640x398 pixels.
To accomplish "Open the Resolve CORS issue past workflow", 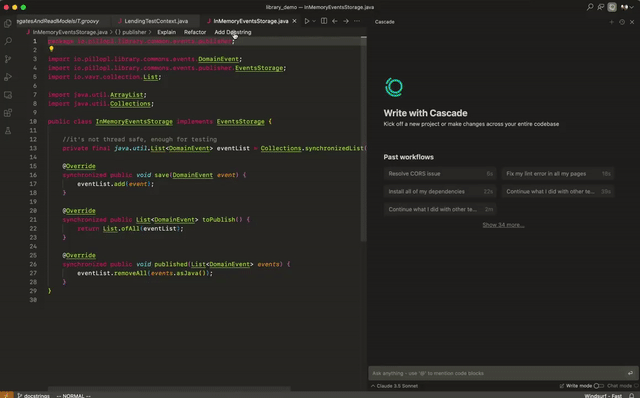I will (440, 174).
